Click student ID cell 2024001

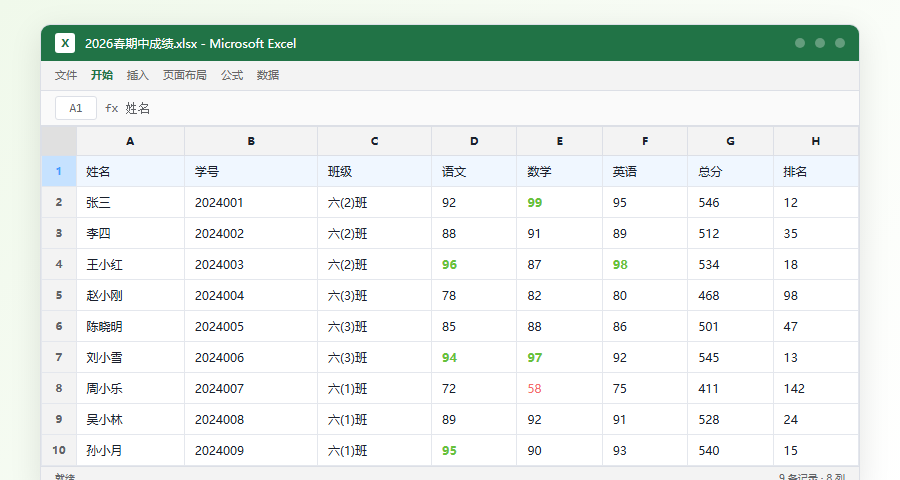coord(251,202)
